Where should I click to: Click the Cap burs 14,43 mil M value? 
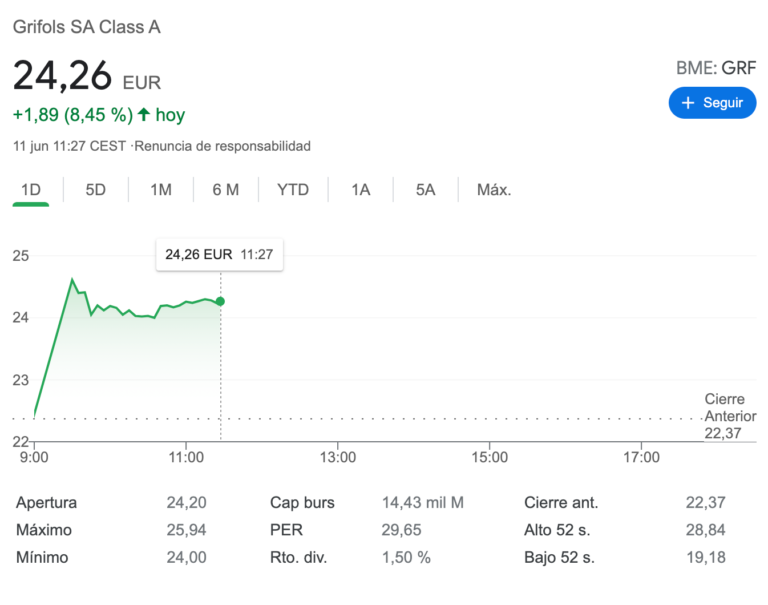click(x=423, y=503)
